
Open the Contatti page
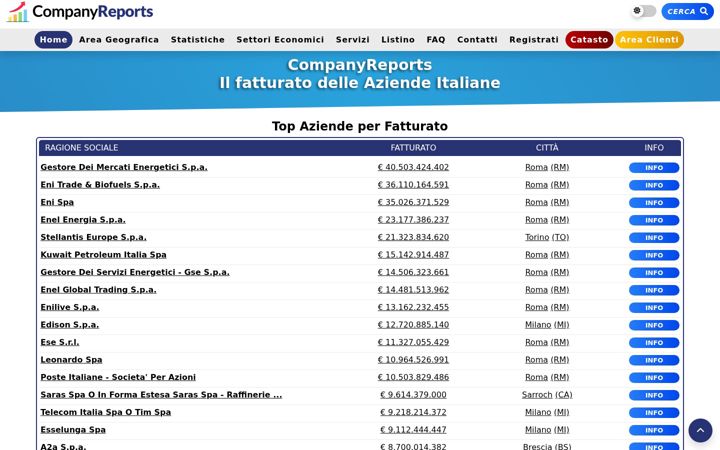[x=477, y=40]
